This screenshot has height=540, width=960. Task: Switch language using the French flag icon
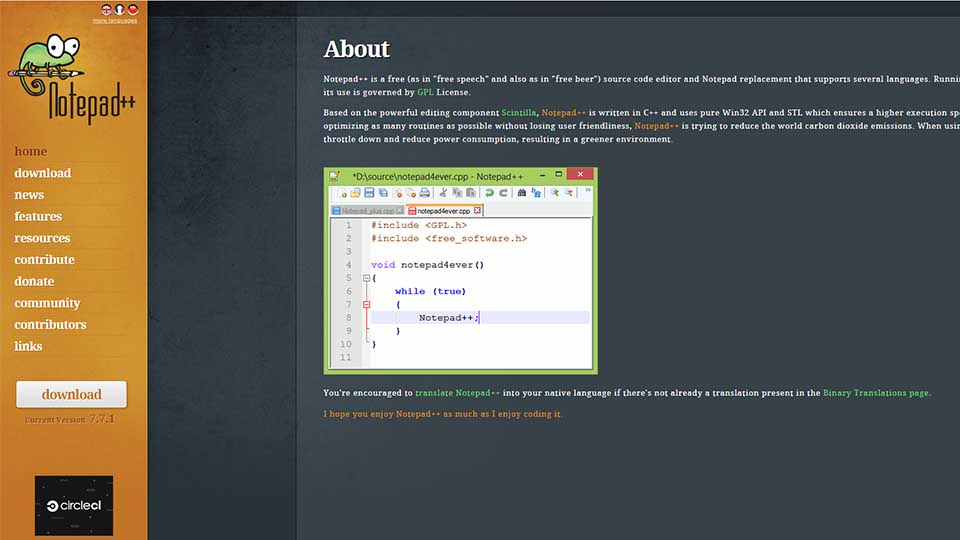point(119,9)
